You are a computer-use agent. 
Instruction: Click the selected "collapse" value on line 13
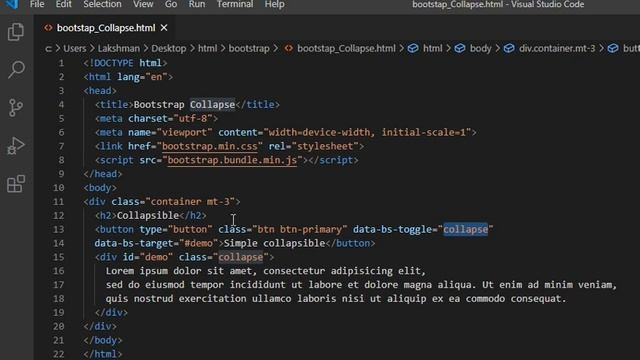click(466, 229)
